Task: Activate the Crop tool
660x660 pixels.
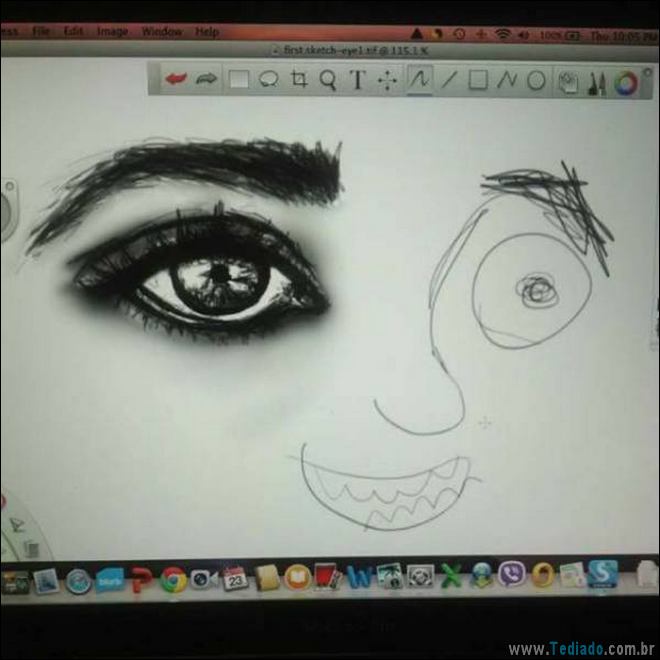Action: [x=298, y=80]
